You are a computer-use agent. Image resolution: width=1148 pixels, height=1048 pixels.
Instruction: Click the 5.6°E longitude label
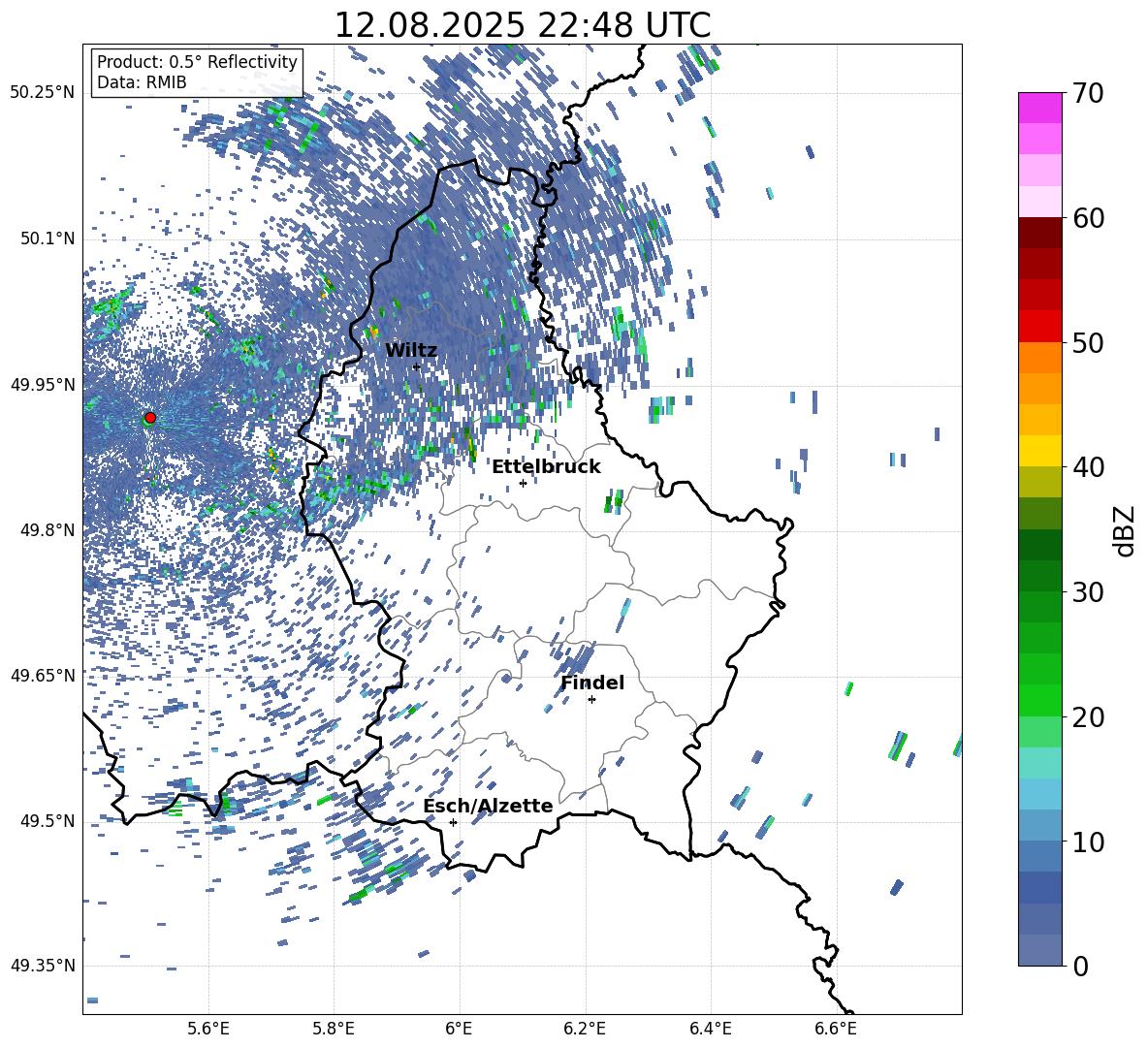coord(208,1029)
